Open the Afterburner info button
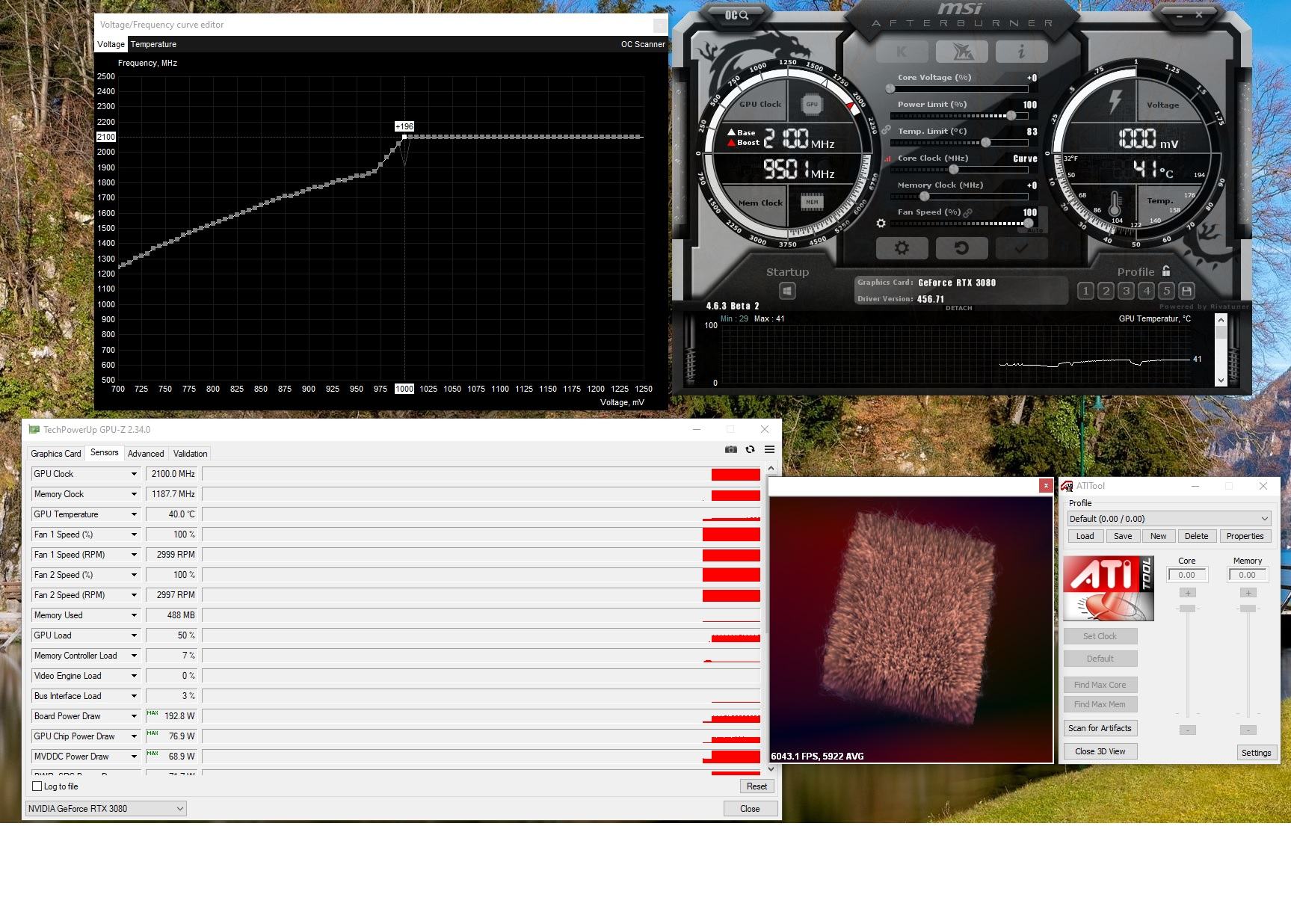Image resolution: width=1291 pixels, height=924 pixels. 1021,52
